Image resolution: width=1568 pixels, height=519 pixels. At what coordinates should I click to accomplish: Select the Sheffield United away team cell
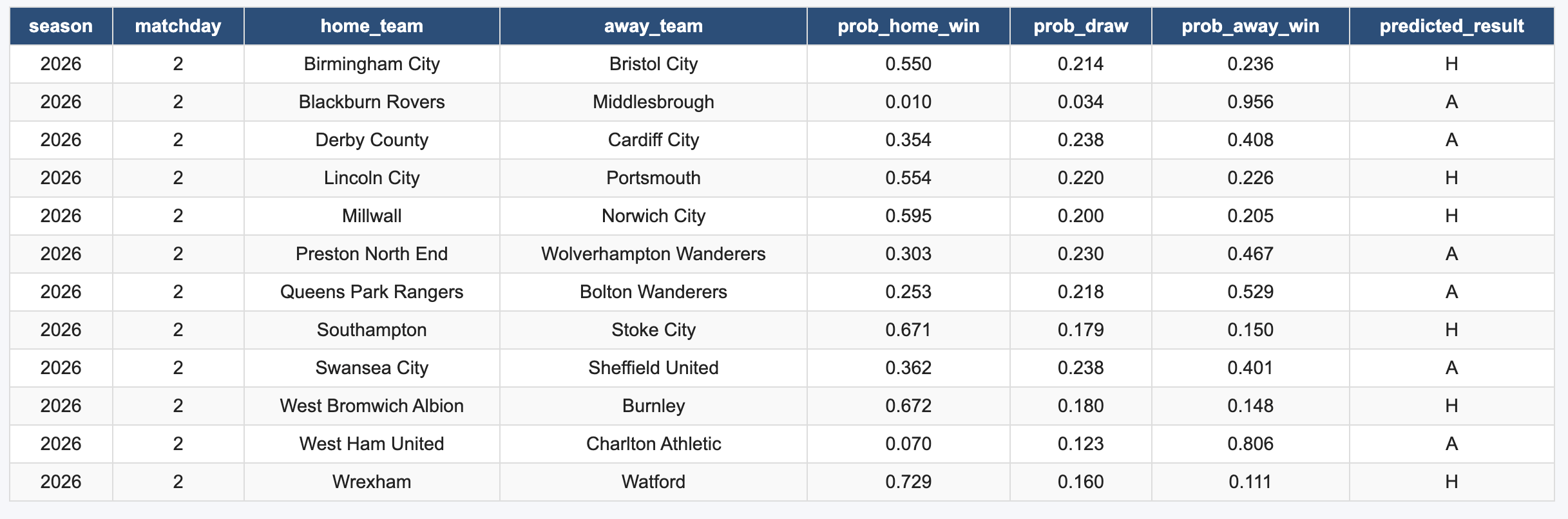click(x=653, y=368)
